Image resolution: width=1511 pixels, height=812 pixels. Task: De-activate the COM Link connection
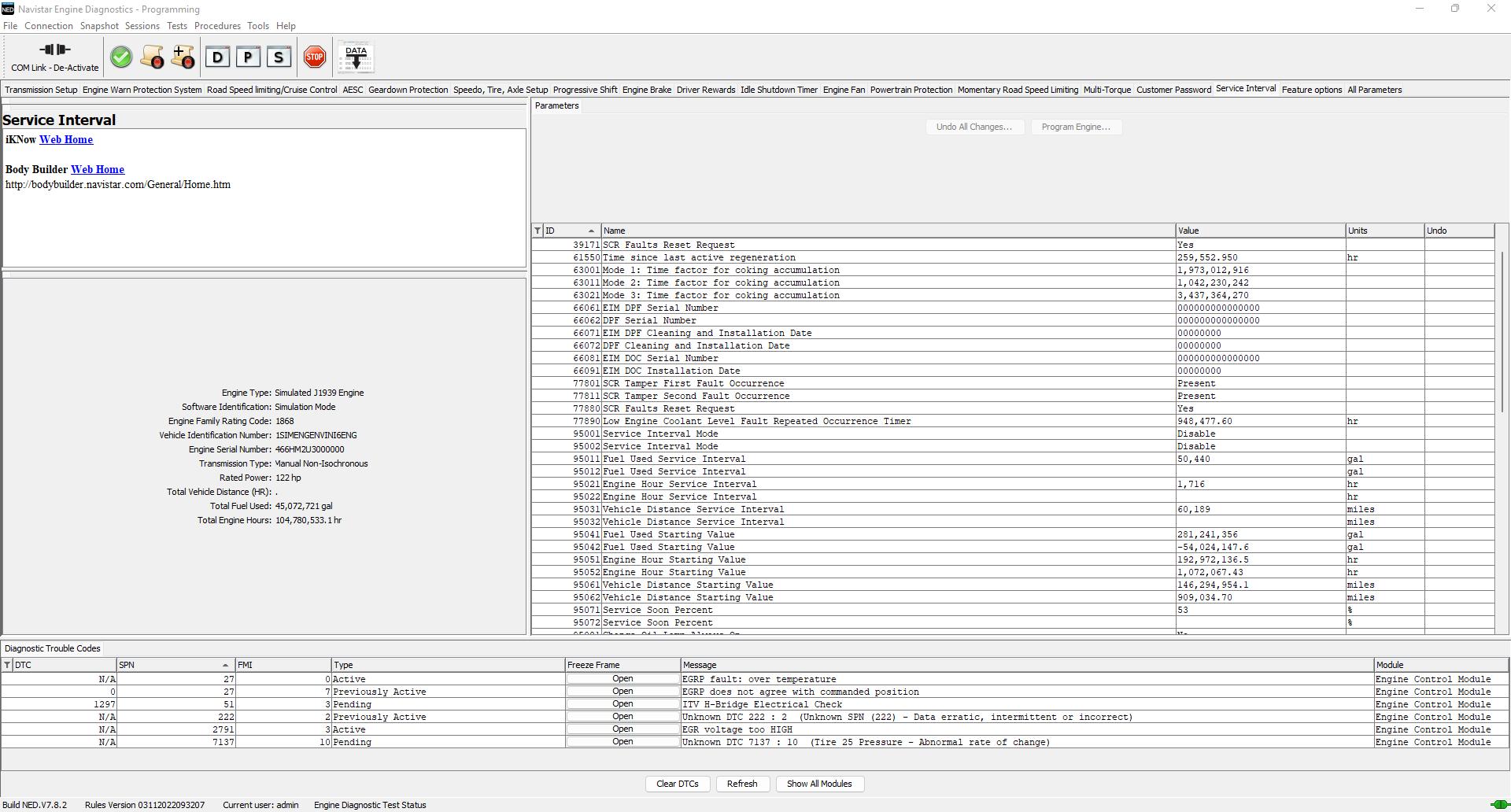pyautogui.click(x=54, y=55)
